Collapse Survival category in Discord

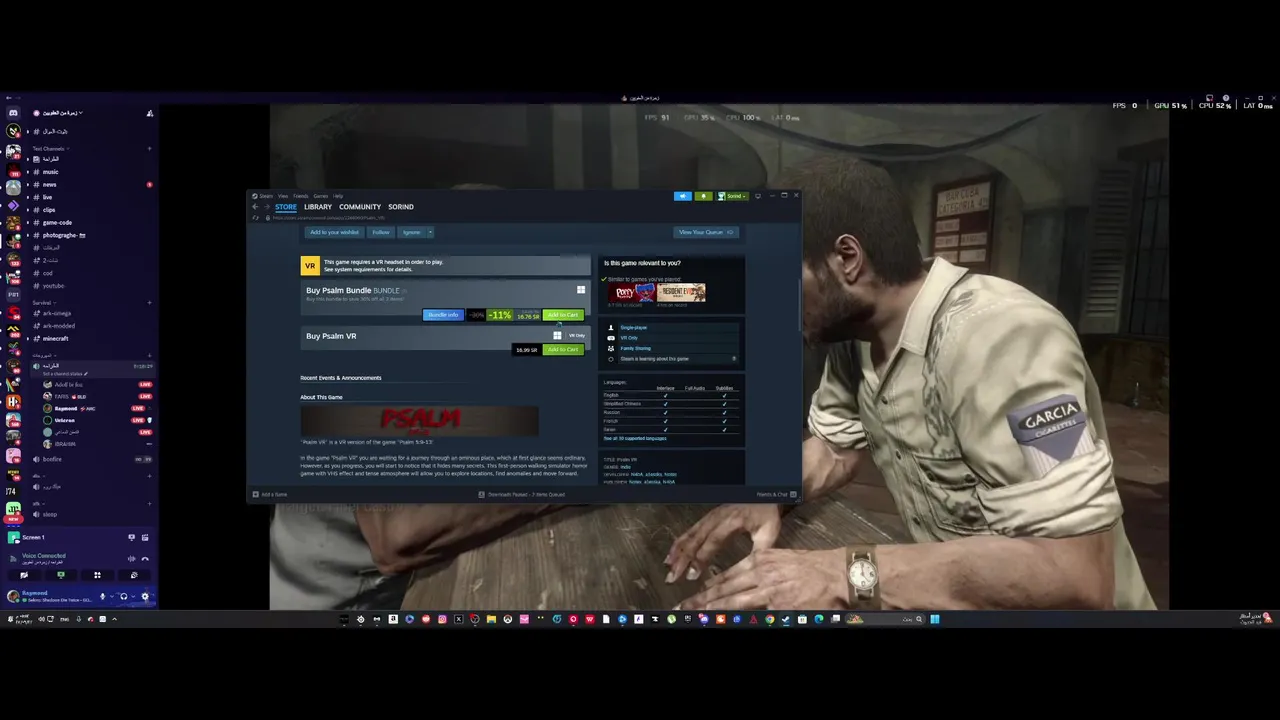43,302
